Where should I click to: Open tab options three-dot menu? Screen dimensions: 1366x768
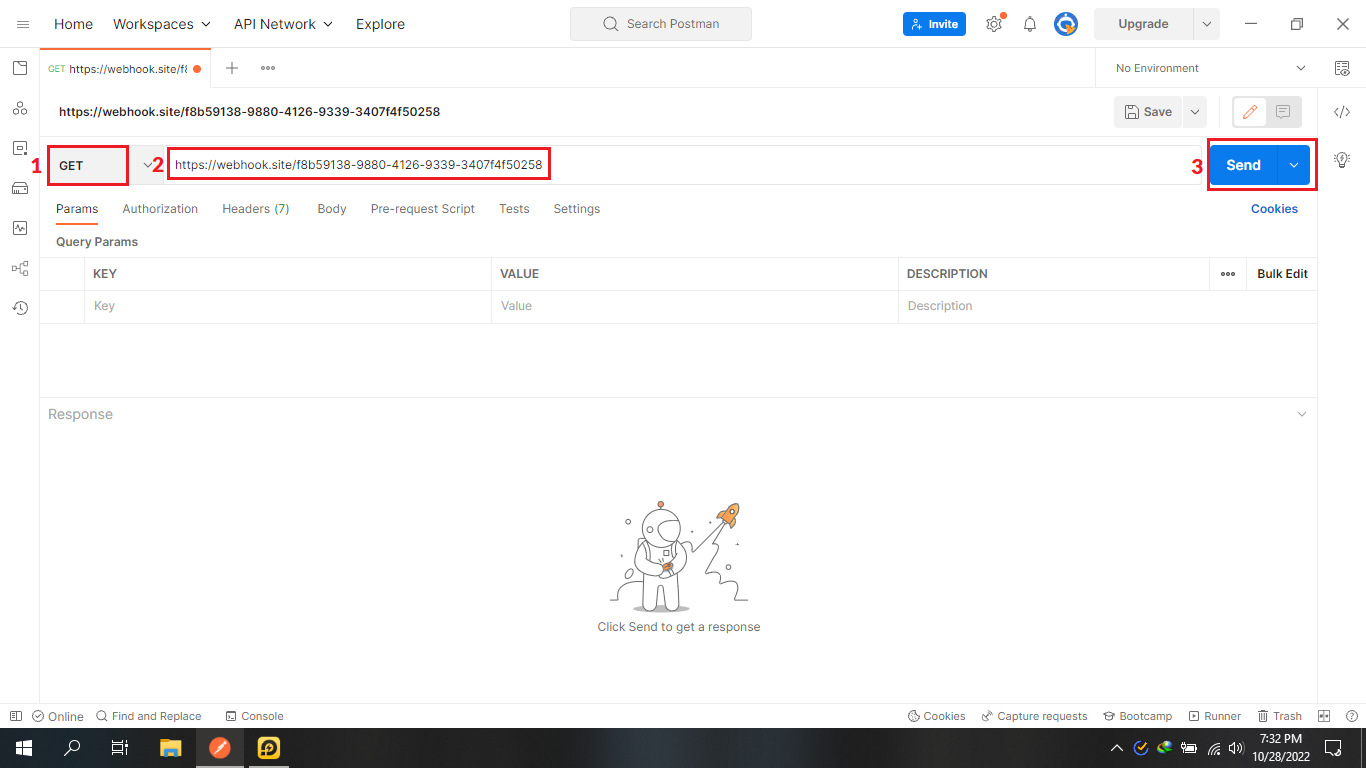pyautogui.click(x=268, y=68)
